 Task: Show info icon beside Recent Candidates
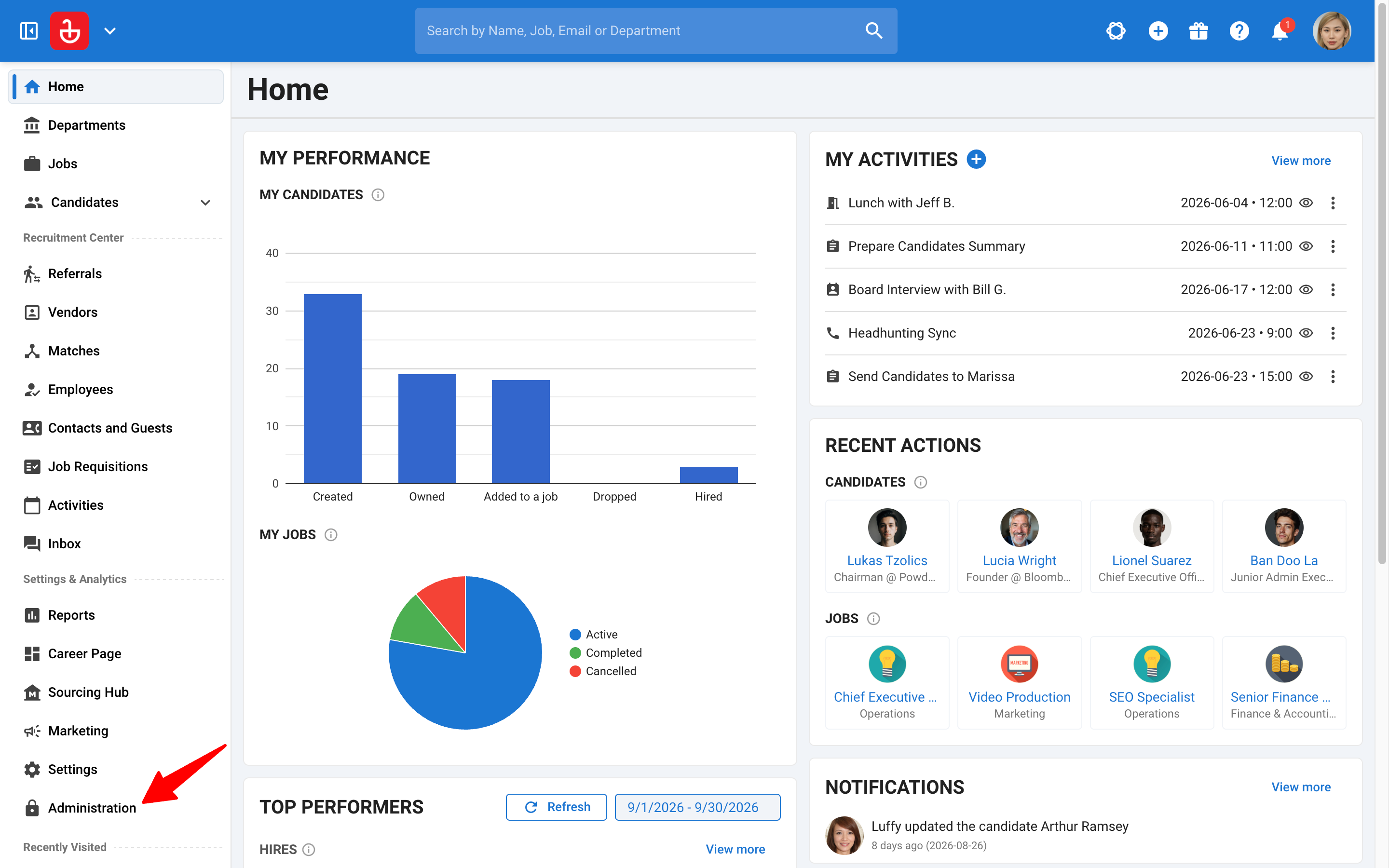coord(921,482)
